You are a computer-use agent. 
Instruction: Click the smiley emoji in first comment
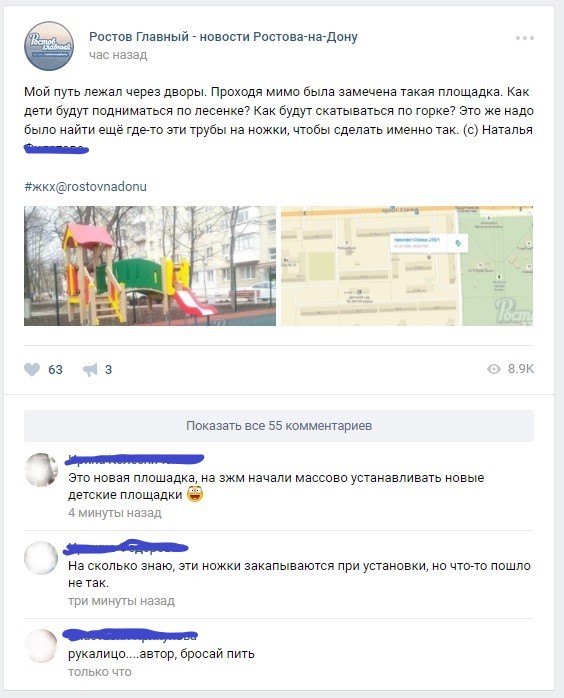click(195, 494)
